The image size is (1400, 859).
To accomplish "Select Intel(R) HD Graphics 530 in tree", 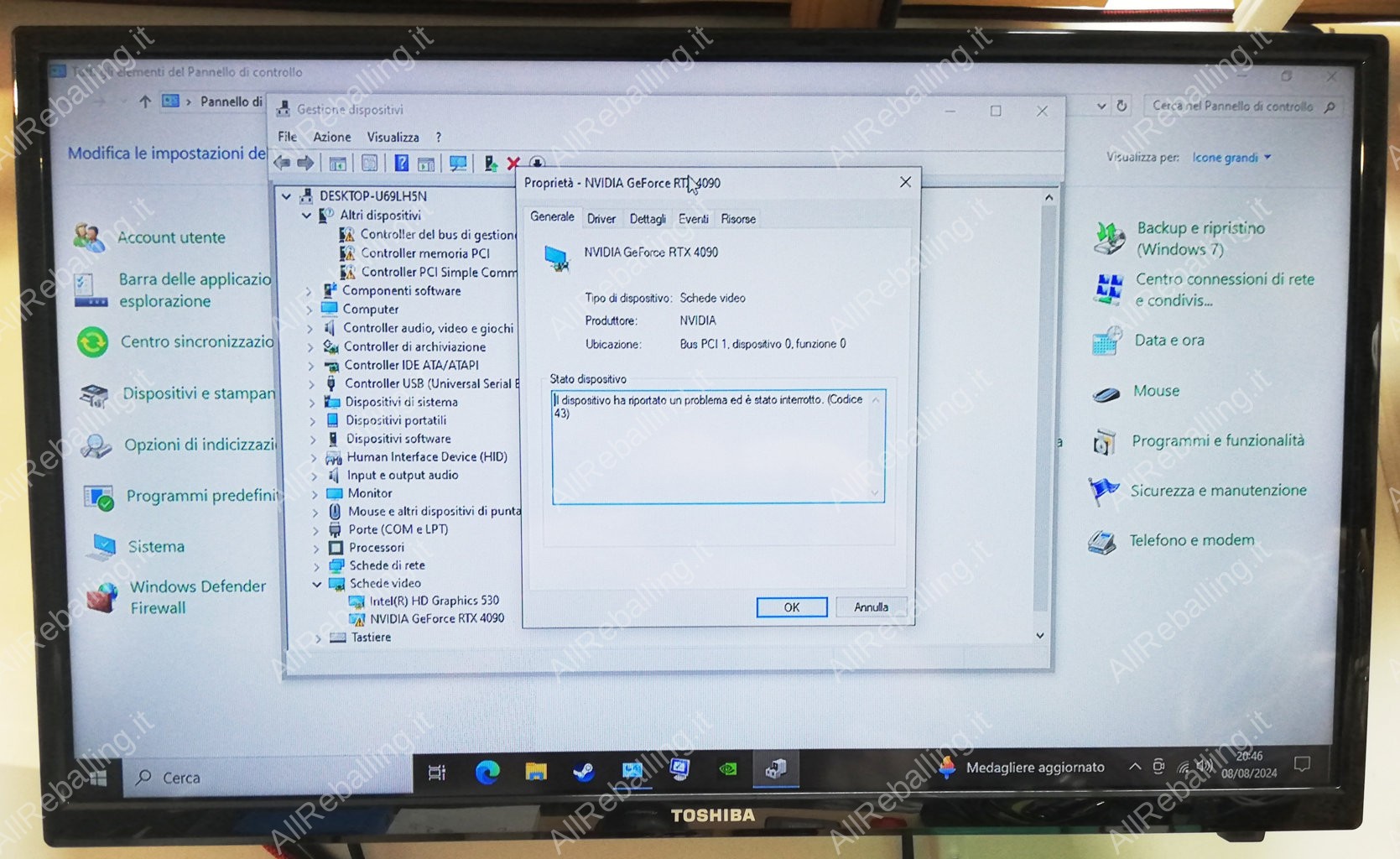I will [x=434, y=601].
